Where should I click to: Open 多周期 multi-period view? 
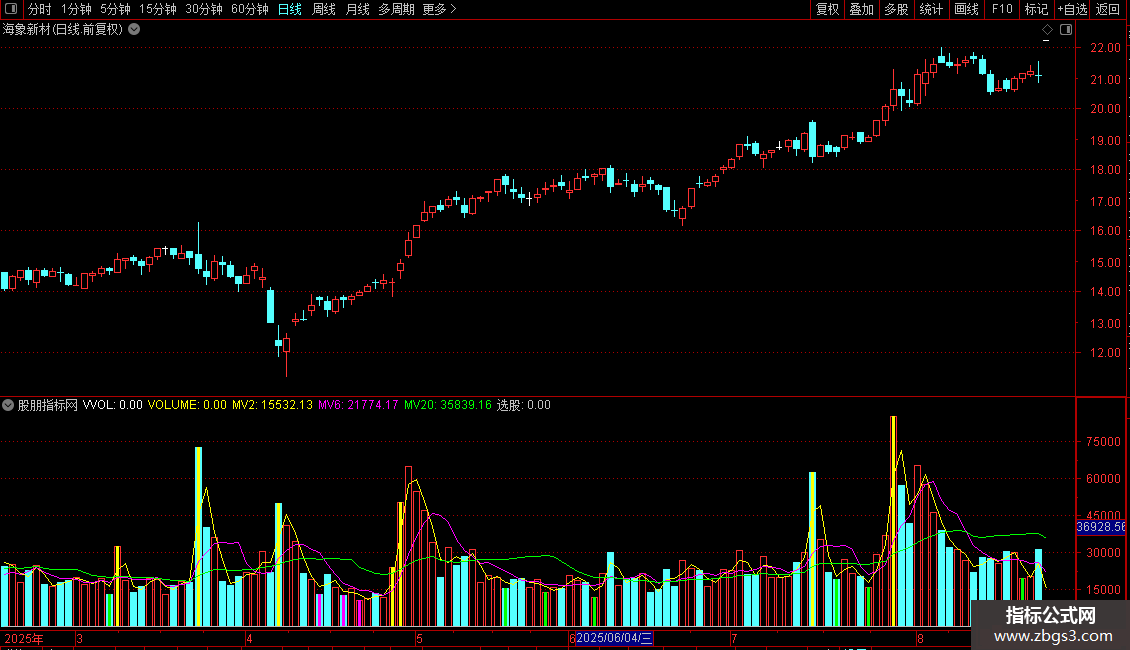coord(396,9)
